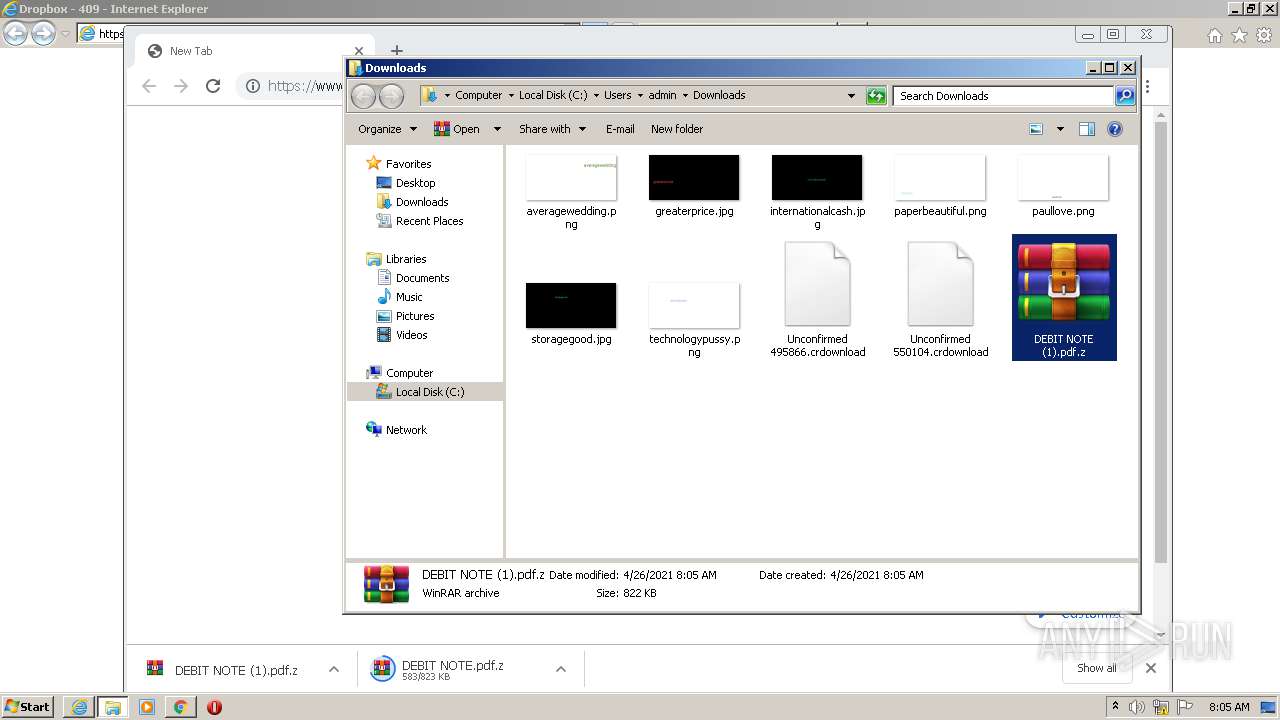Toggle the preview pane icon
The width and height of the screenshot is (1280, 720).
[1087, 129]
